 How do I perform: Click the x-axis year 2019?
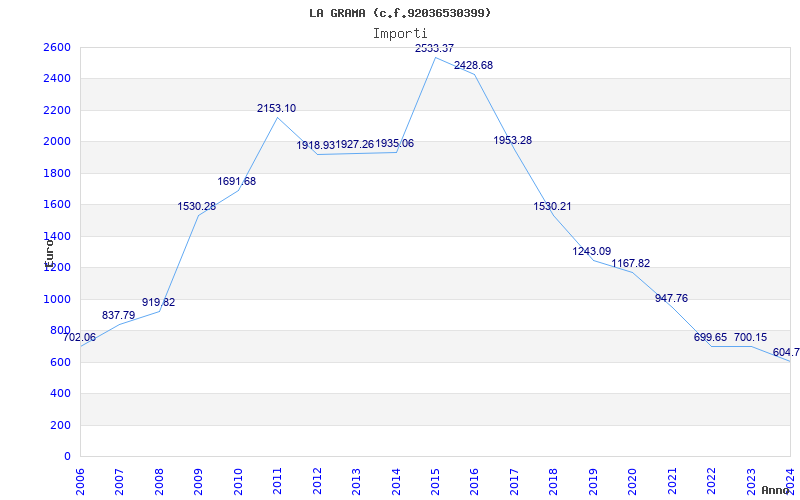(x=593, y=481)
